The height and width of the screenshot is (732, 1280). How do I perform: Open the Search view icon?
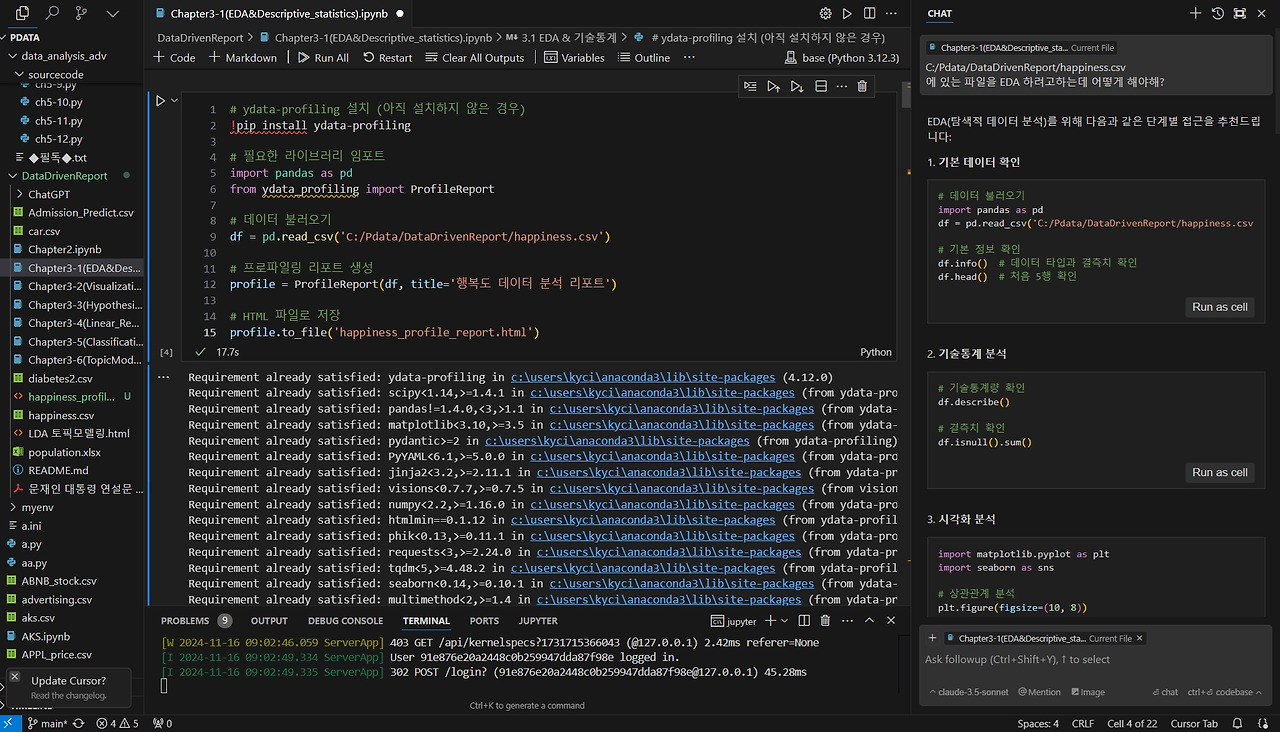pyautogui.click(x=52, y=13)
